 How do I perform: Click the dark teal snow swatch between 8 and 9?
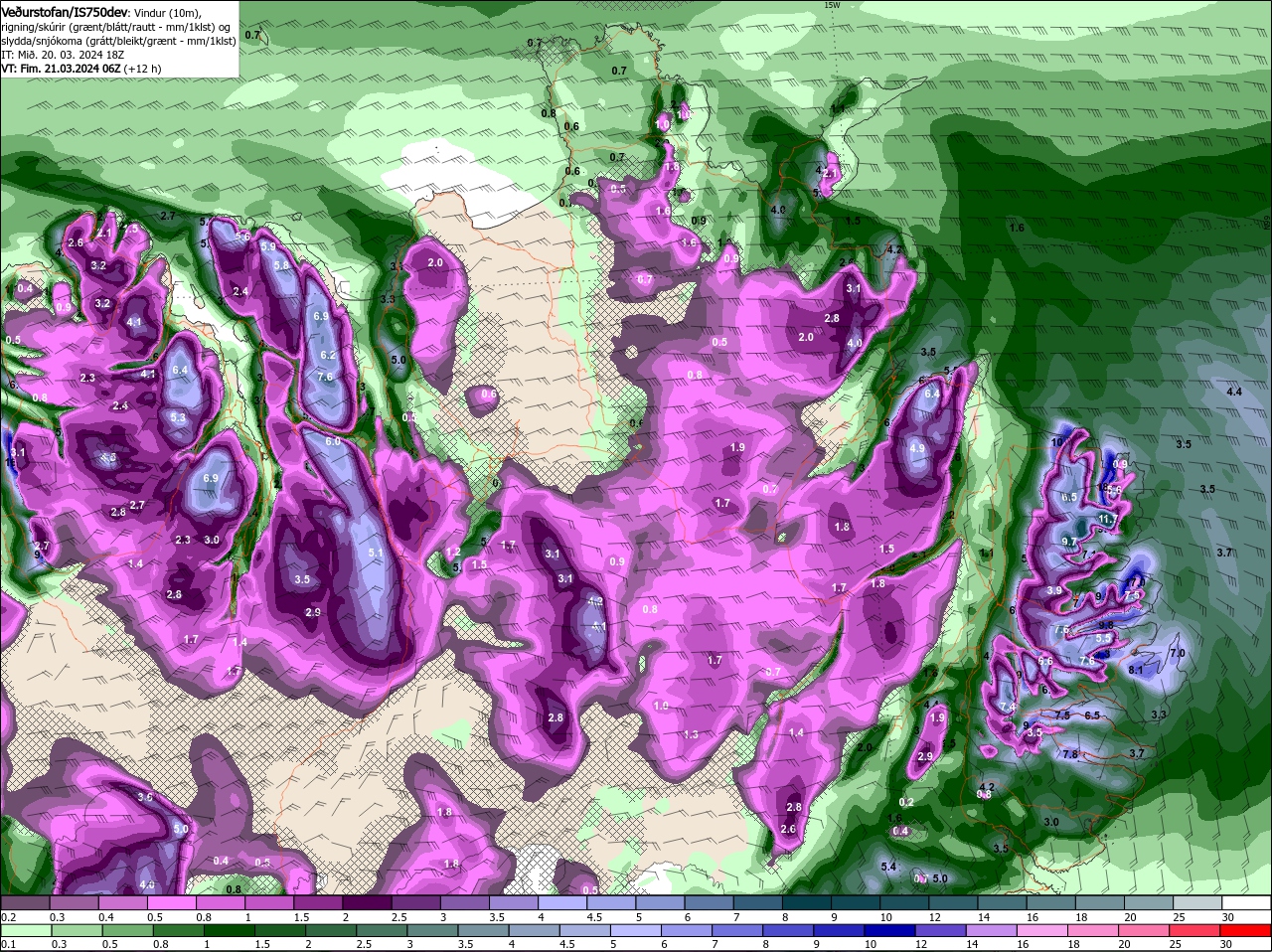coord(808,903)
